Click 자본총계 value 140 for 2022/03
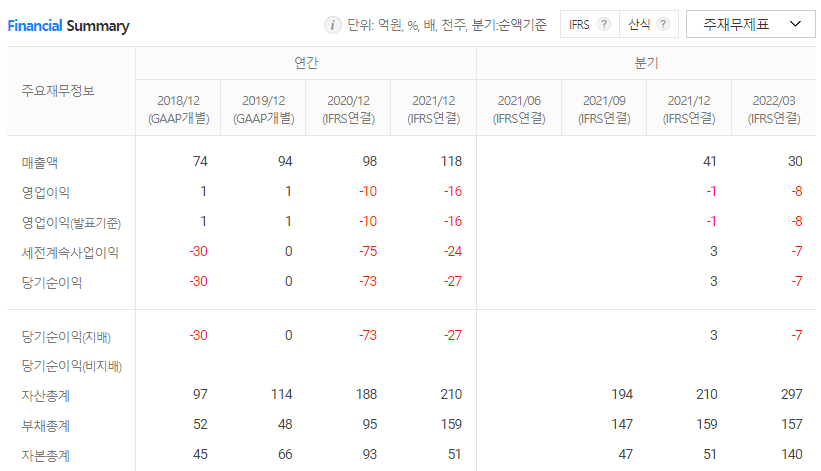Viewport: 821px width, 471px height. 792,454
